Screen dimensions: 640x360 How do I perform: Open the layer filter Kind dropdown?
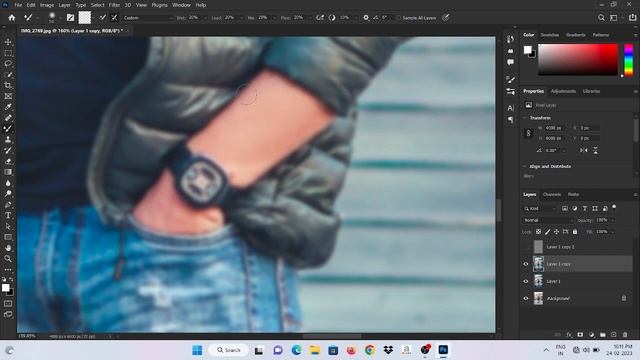click(x=540, y=209)
